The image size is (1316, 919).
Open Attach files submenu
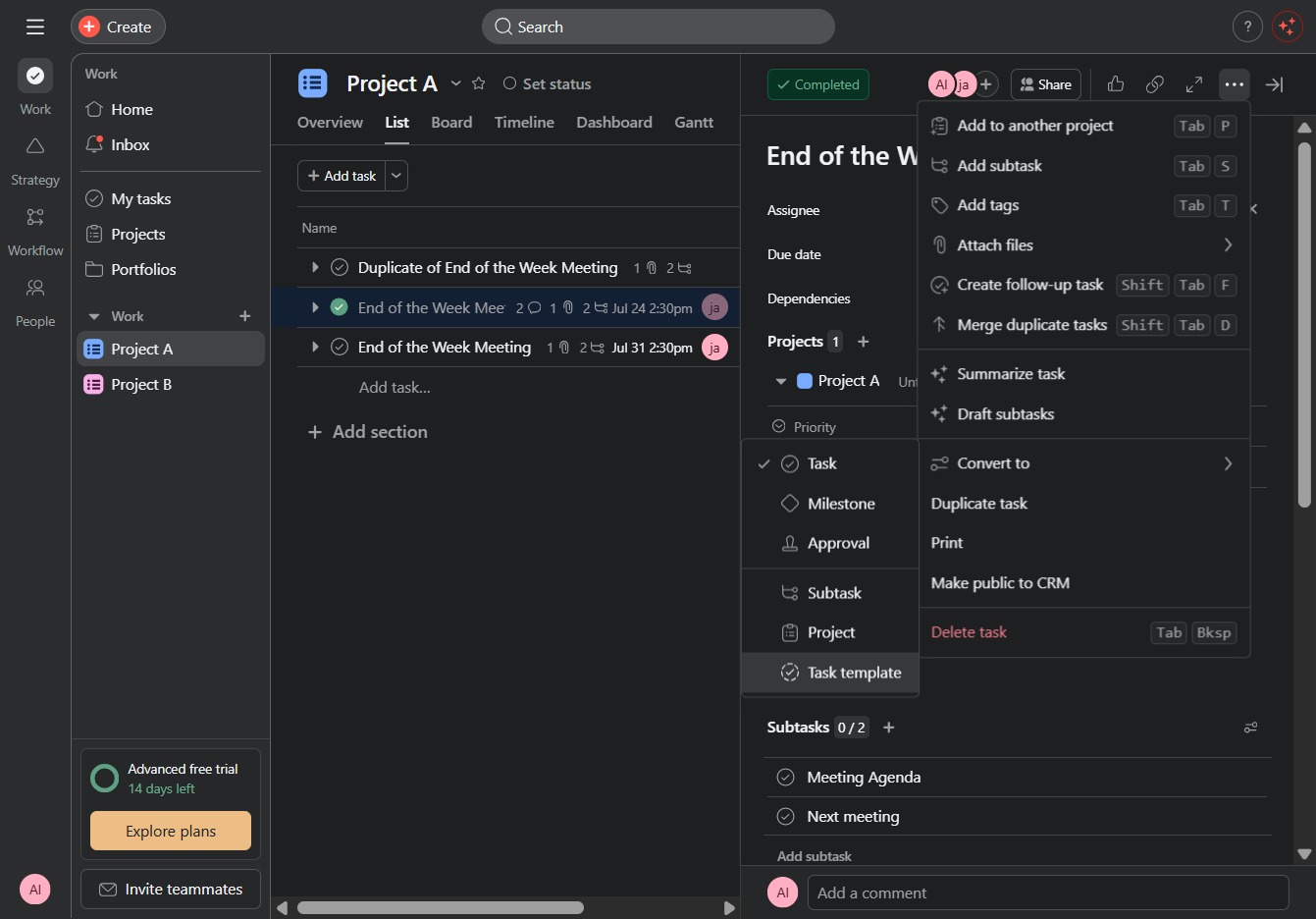(x=1083, y=244)
